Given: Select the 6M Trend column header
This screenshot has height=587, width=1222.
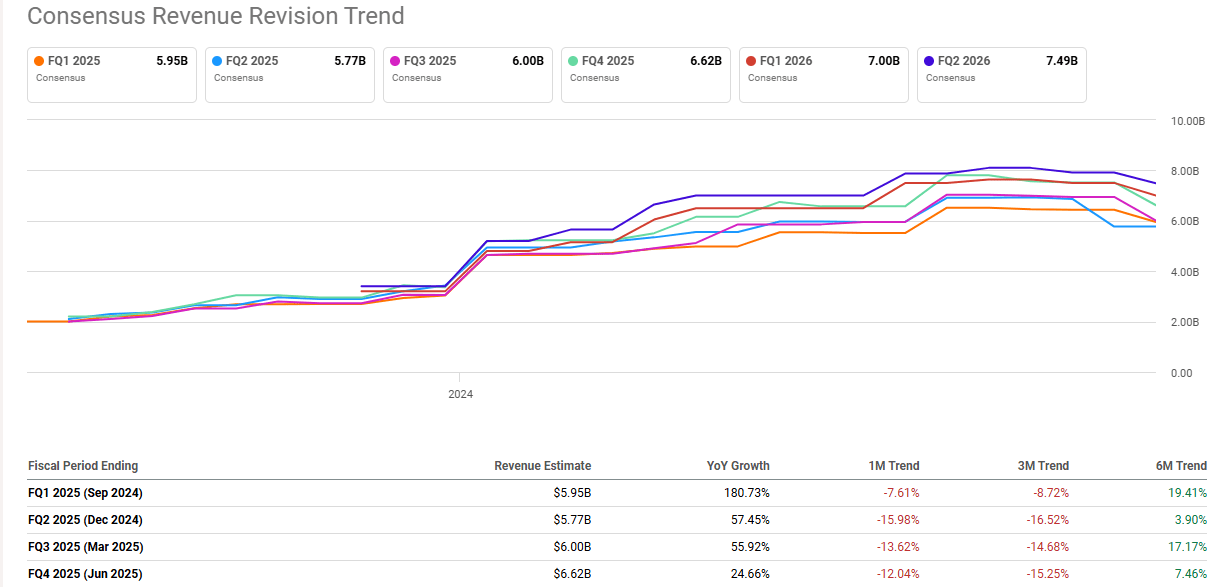Looking at the screenshot, I should point(1179,466).
